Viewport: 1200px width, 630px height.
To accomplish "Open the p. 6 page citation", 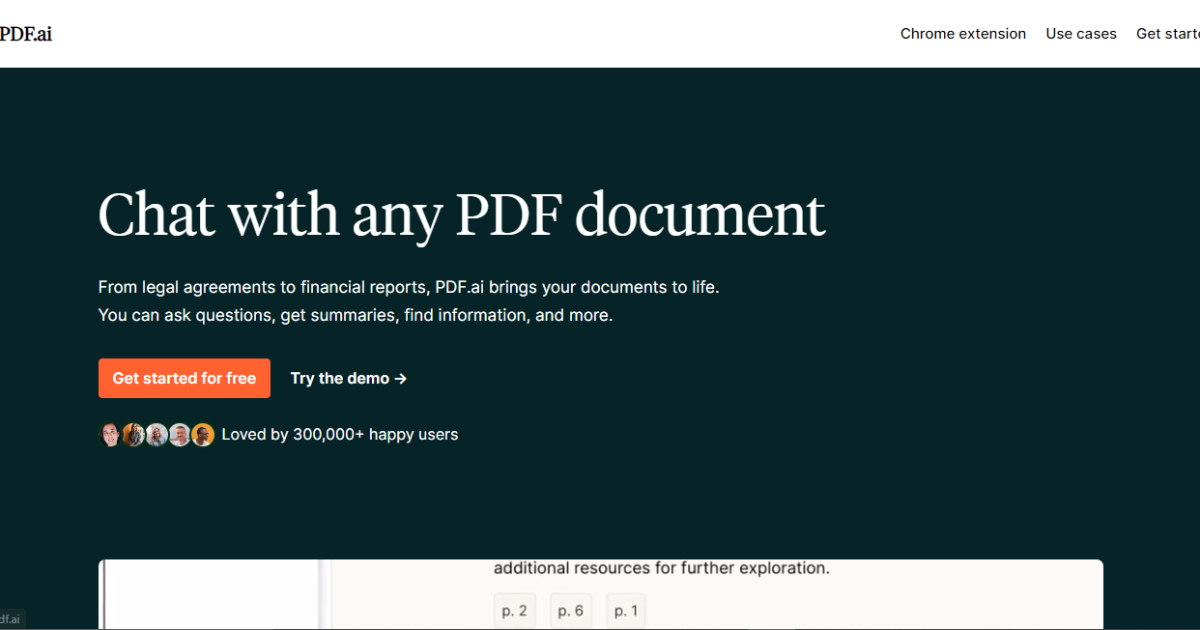I will click(570, 611).
